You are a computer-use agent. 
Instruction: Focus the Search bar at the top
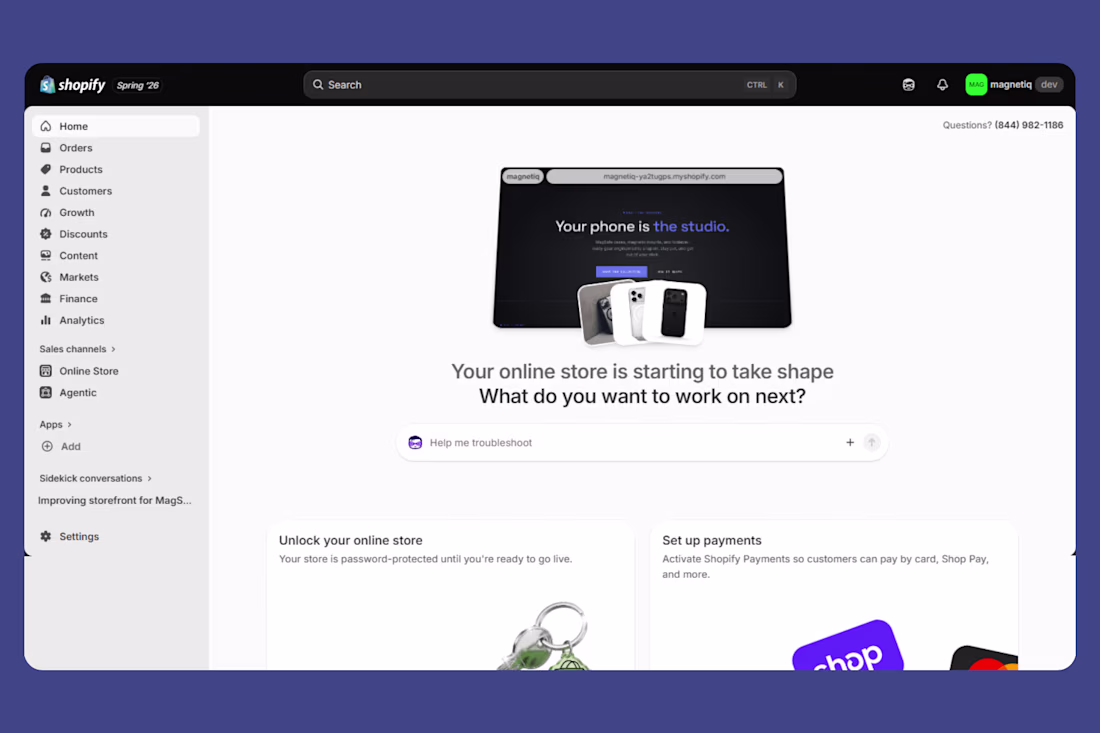click(x=549, y=85)
